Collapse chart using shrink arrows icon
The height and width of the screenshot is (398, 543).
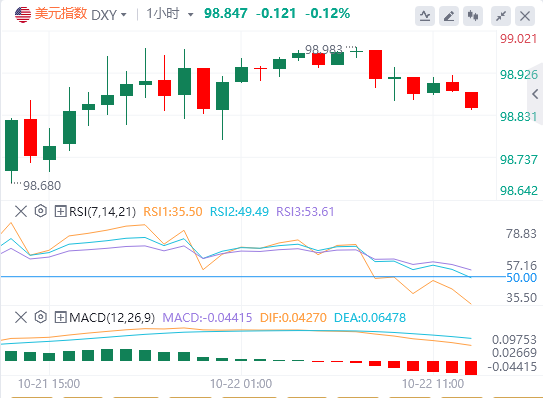click(x=501, y=16)
